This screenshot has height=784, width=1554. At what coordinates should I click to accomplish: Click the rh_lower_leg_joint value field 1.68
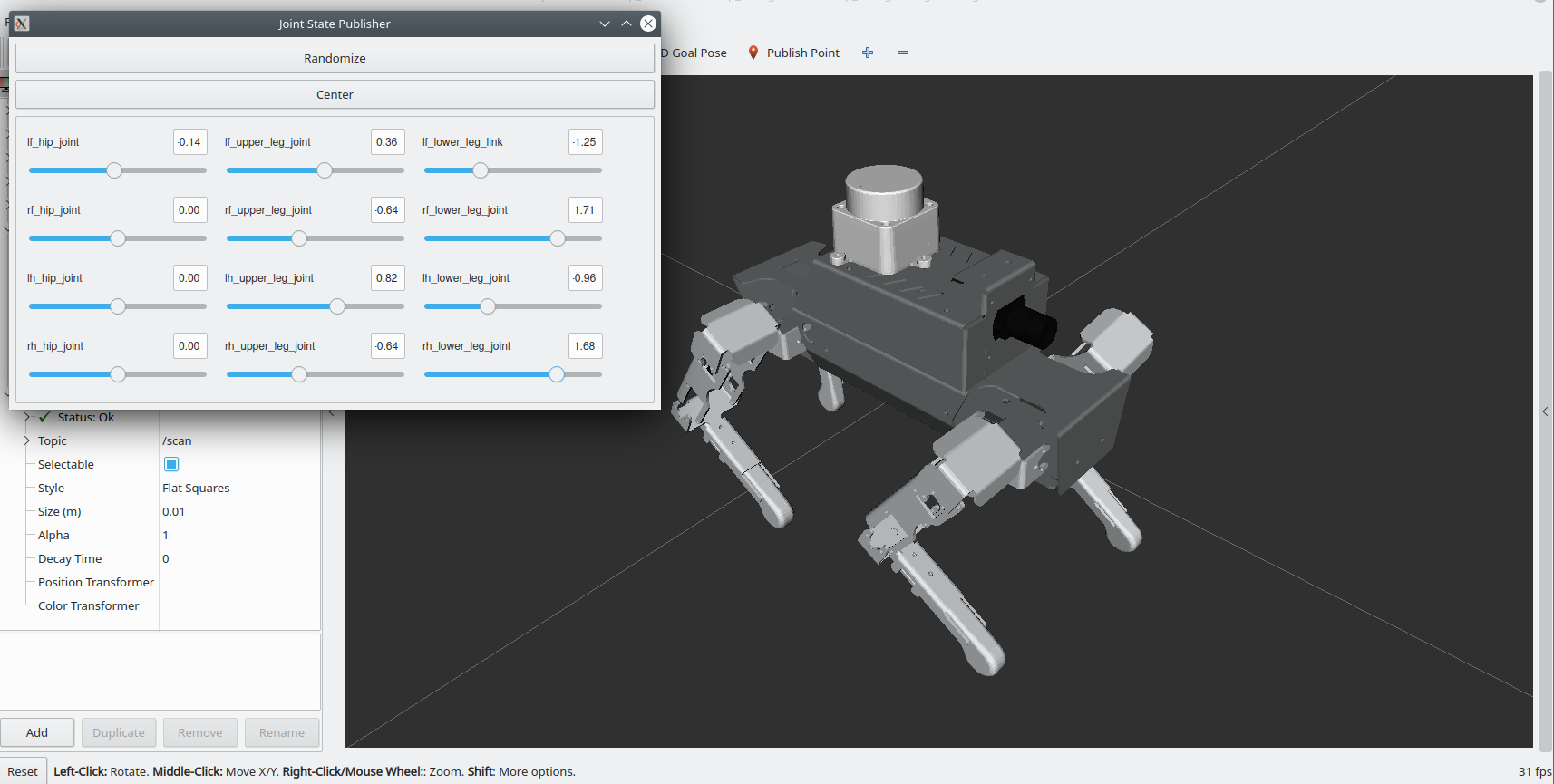click(586, 346)
